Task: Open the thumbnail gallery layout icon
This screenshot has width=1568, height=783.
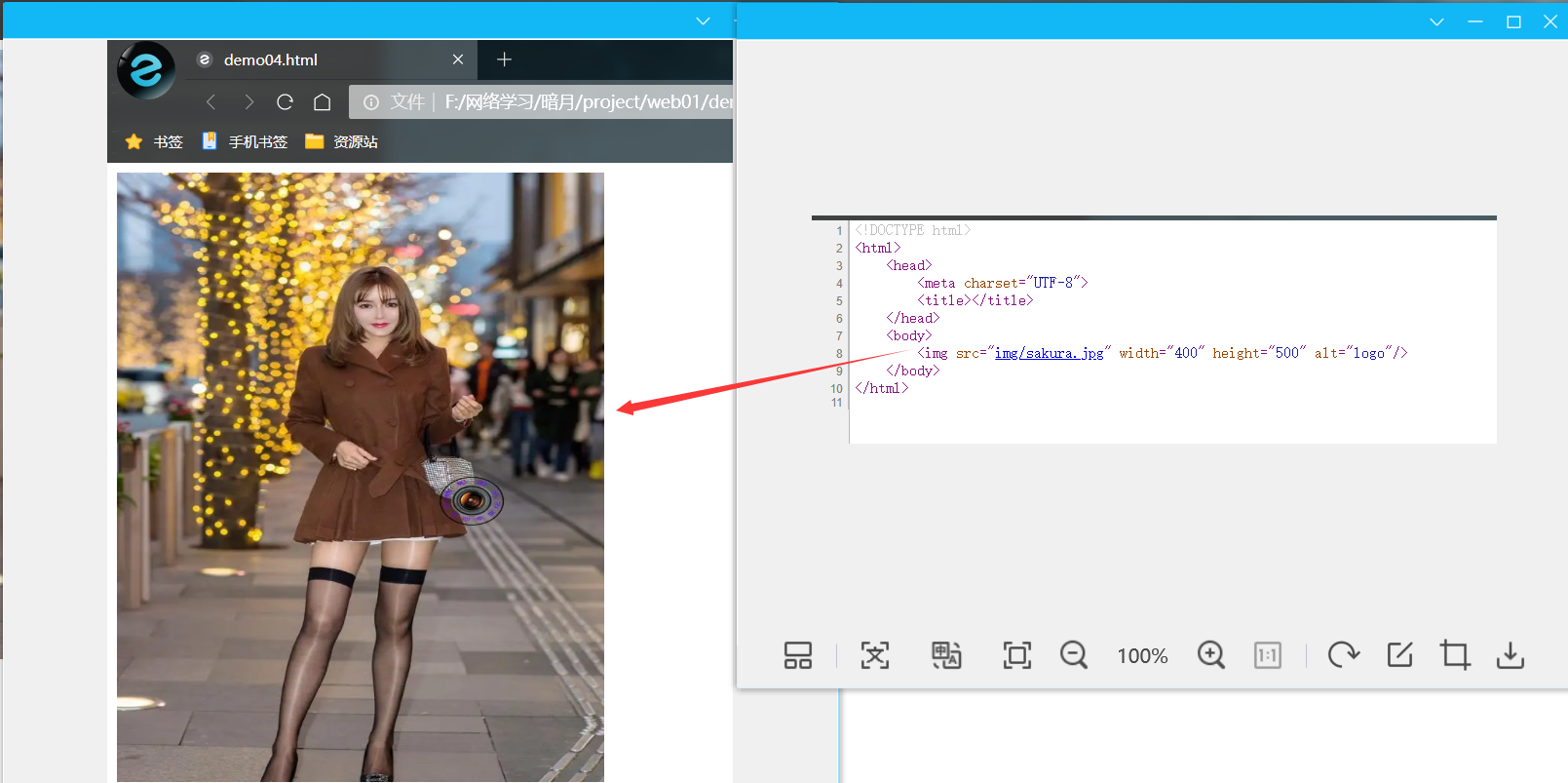Action: (797, 655)
